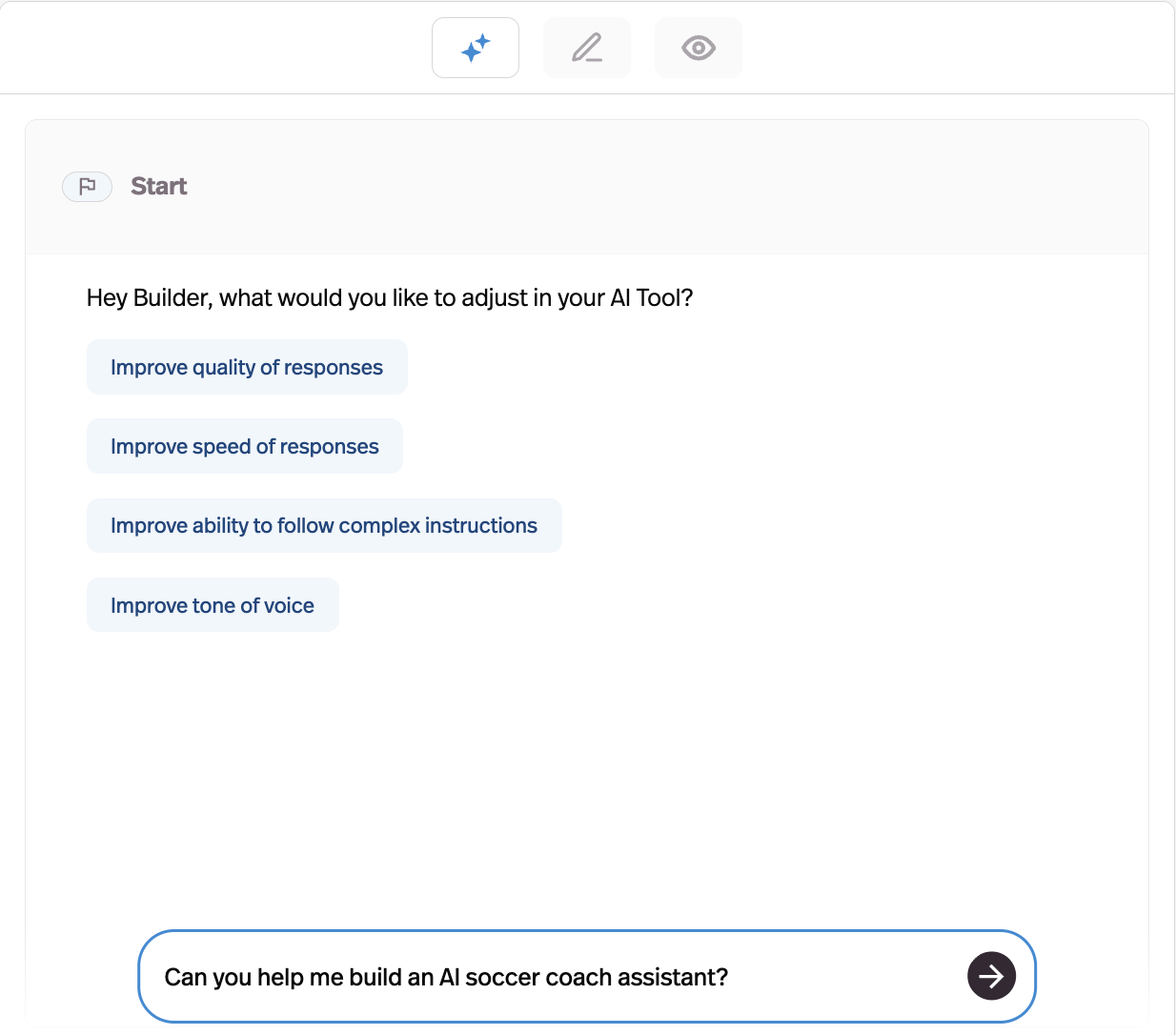The image size is (1176, 1035).
Task: Choose Improve quality of responses
Action: click(247, 367)
